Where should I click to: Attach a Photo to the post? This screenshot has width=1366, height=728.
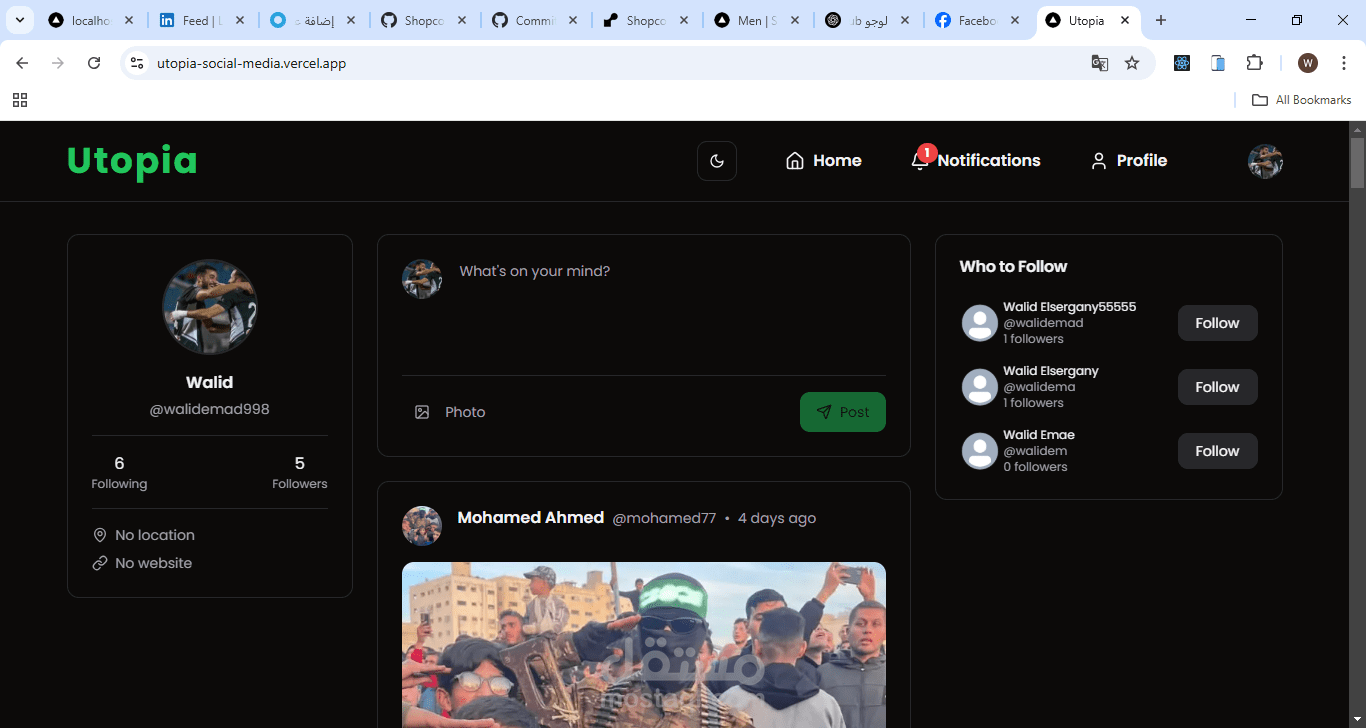450,412
